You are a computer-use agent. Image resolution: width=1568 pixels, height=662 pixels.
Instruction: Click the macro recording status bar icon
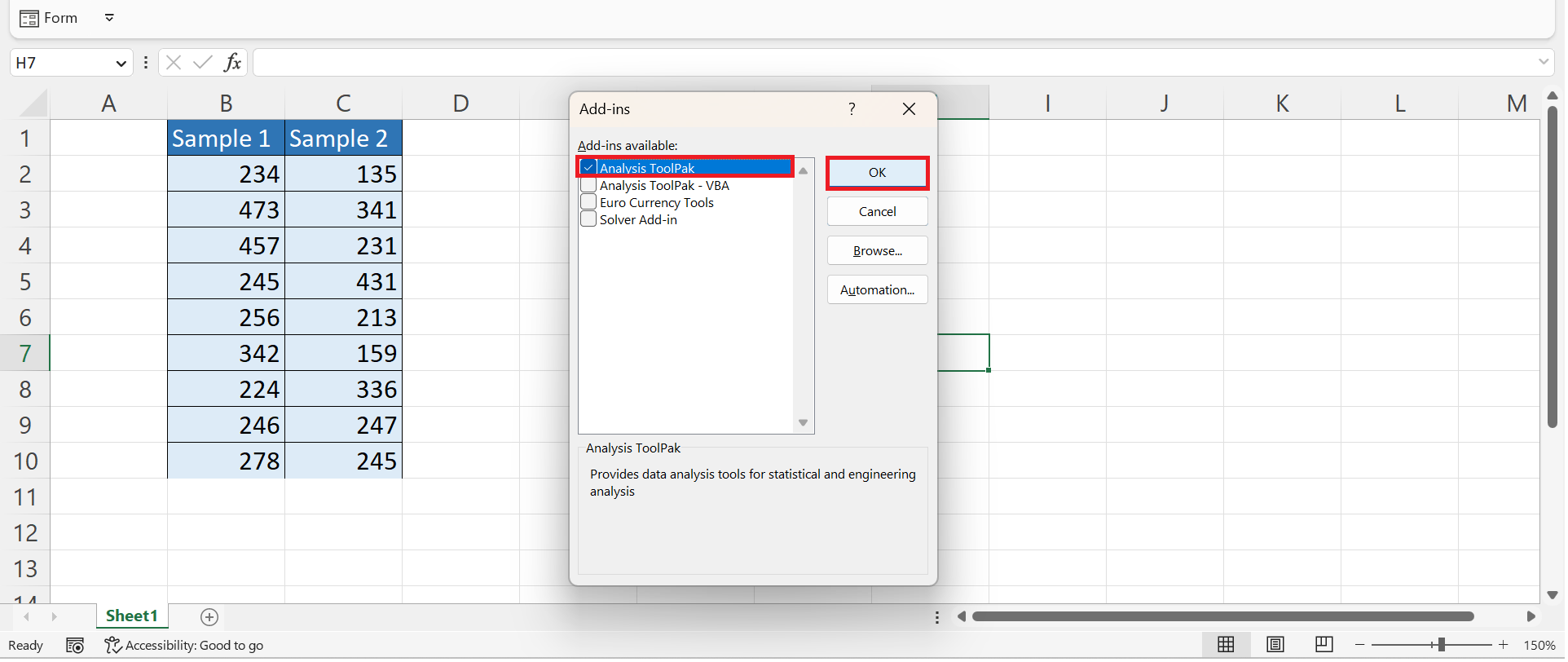[x=75, y=646]
